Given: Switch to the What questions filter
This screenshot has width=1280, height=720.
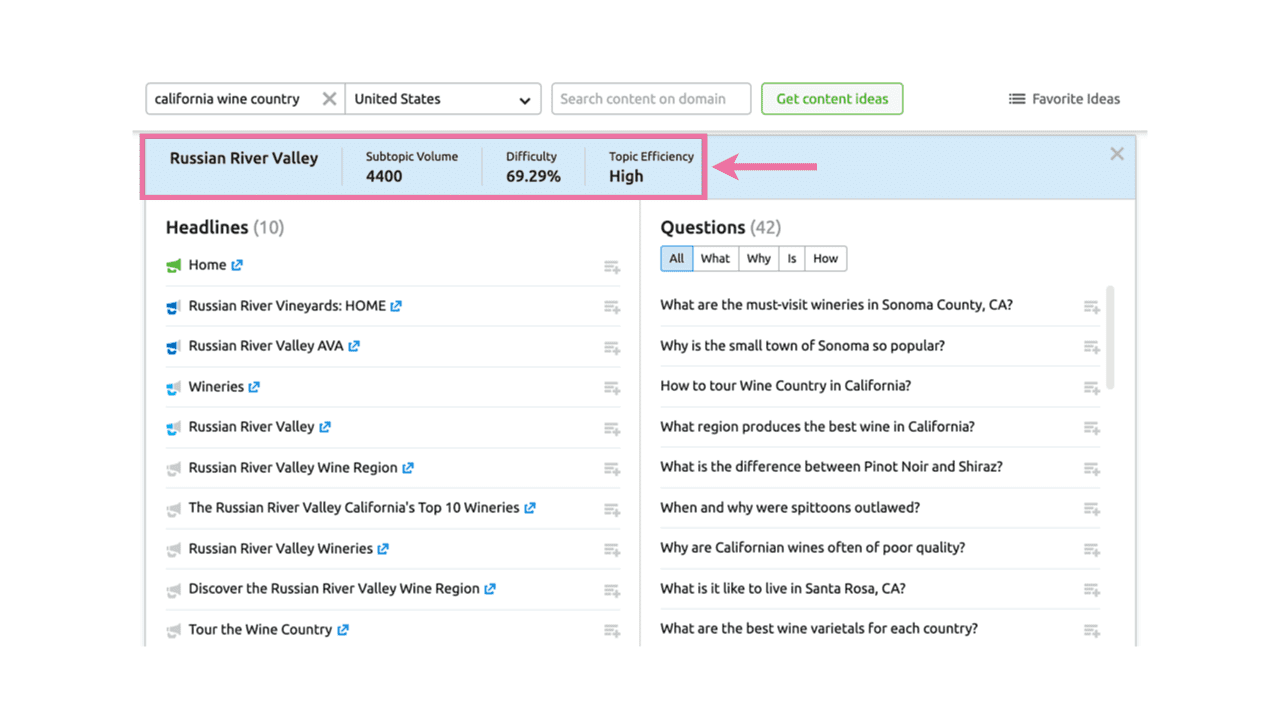Looking at the screenshot, I should coord(715,258).
